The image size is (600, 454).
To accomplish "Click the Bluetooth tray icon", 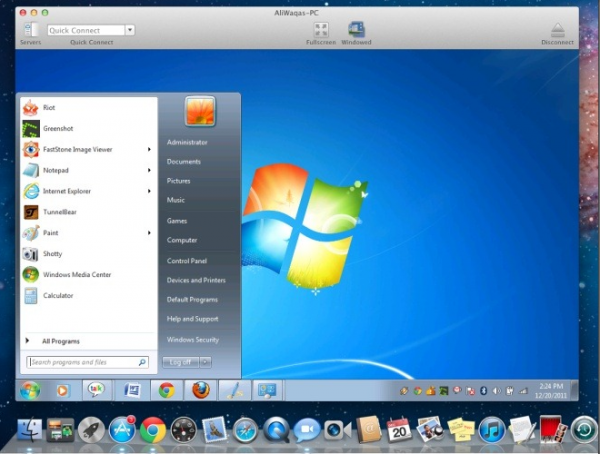I will [x=483, y=391].
